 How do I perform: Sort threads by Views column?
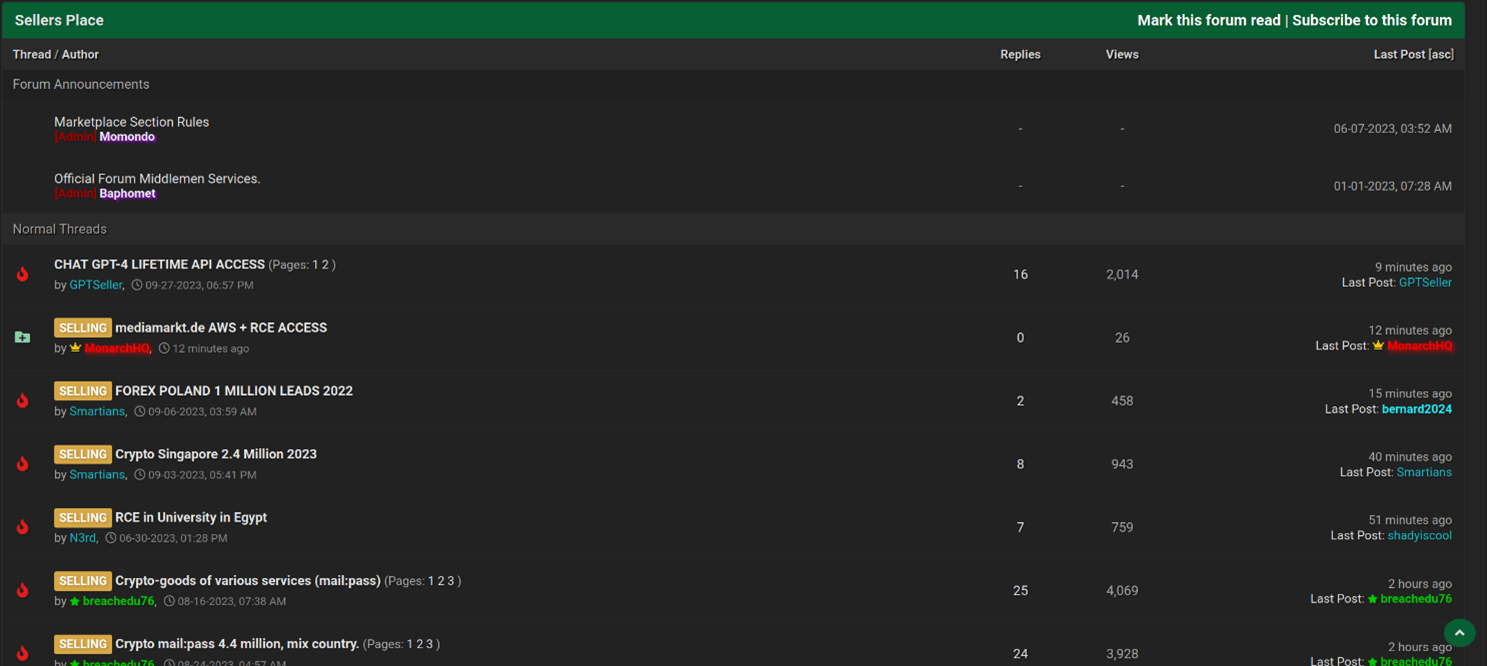[1121, 55]
